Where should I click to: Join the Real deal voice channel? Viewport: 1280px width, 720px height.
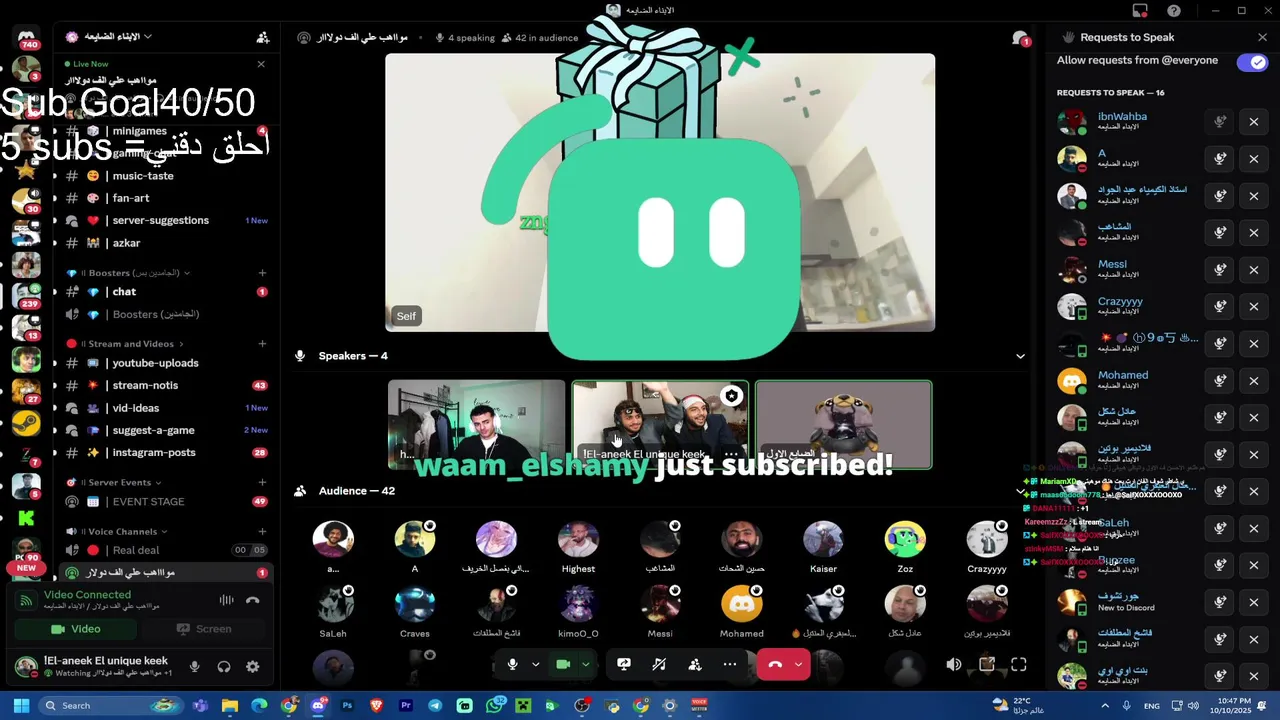(x=165, y=550)
